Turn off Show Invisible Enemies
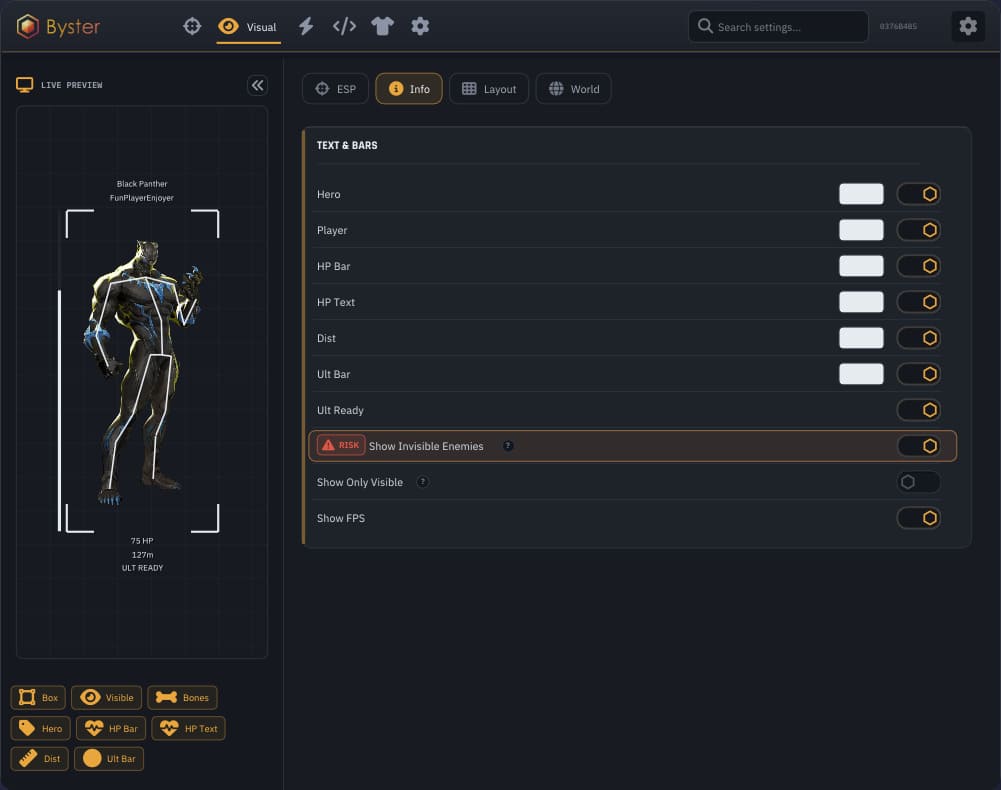This screenshot has width=1001, height=790. pos(919,446)
